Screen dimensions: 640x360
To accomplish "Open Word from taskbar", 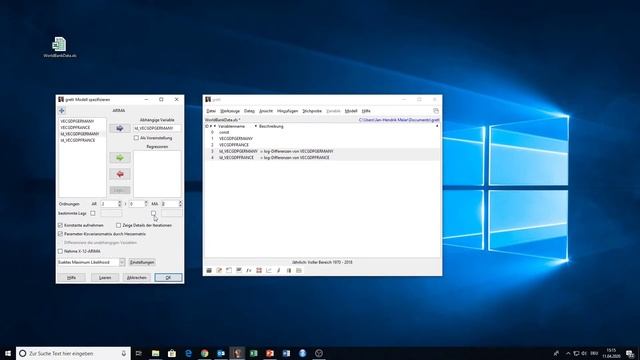I will coord(286,353).
